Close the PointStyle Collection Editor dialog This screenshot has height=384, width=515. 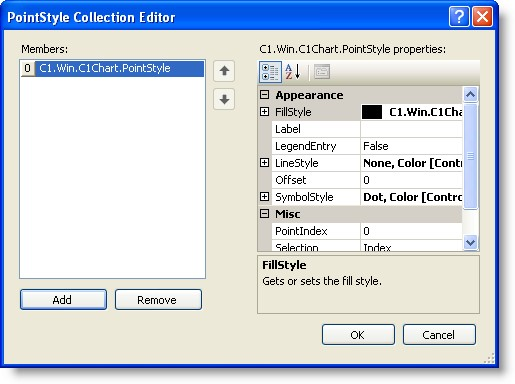click(482, 16)
